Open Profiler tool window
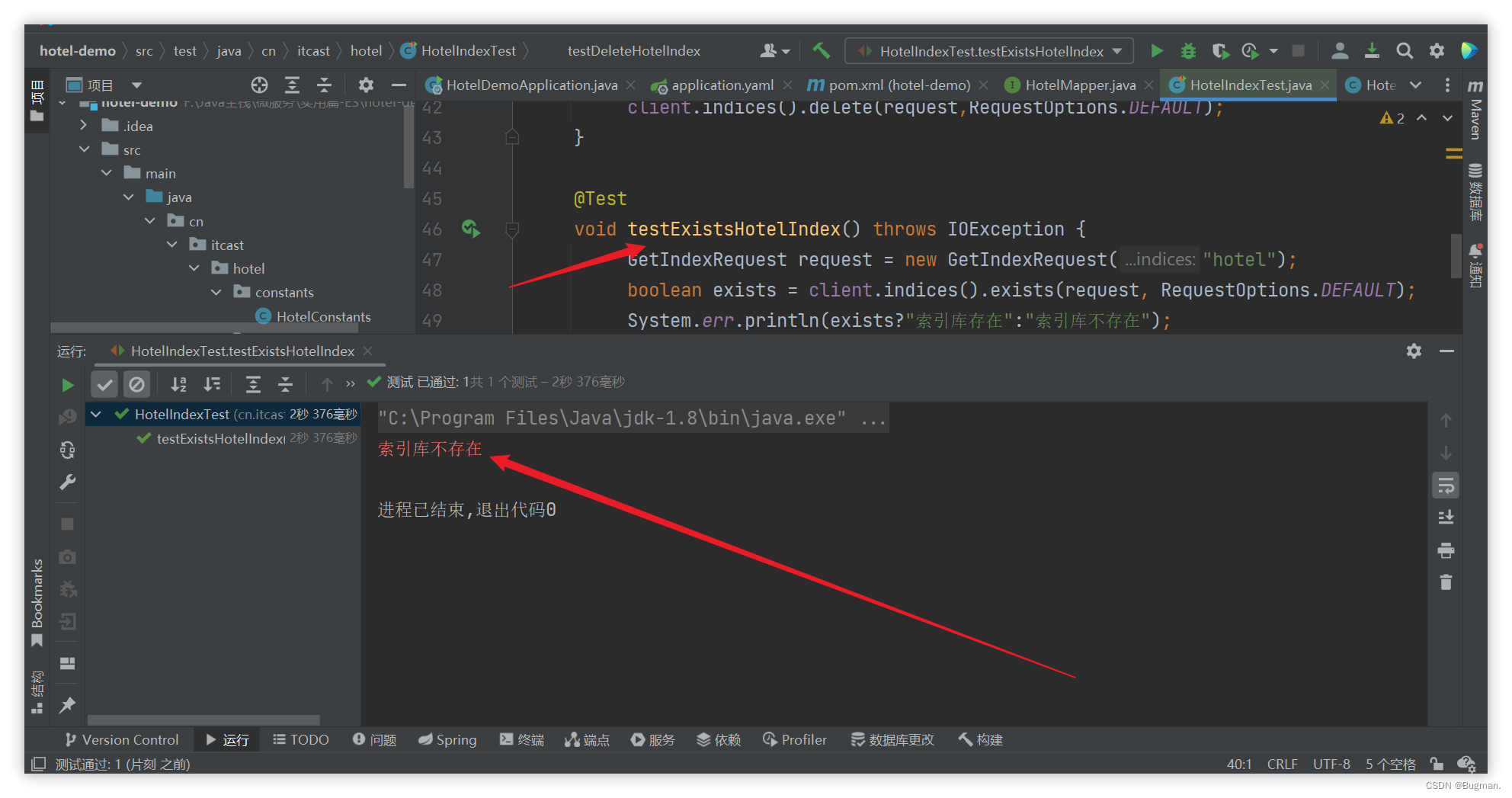 pos(795,739)
